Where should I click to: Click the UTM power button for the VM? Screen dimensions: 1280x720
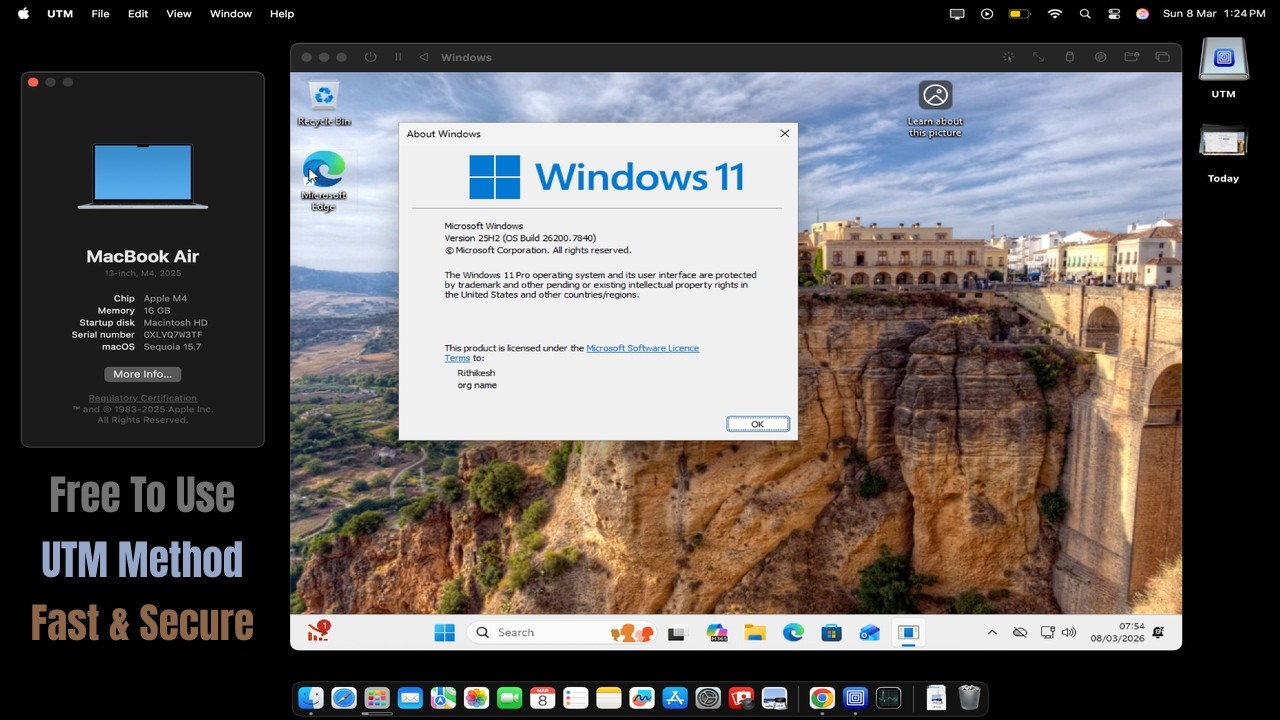tap(370, 57)
